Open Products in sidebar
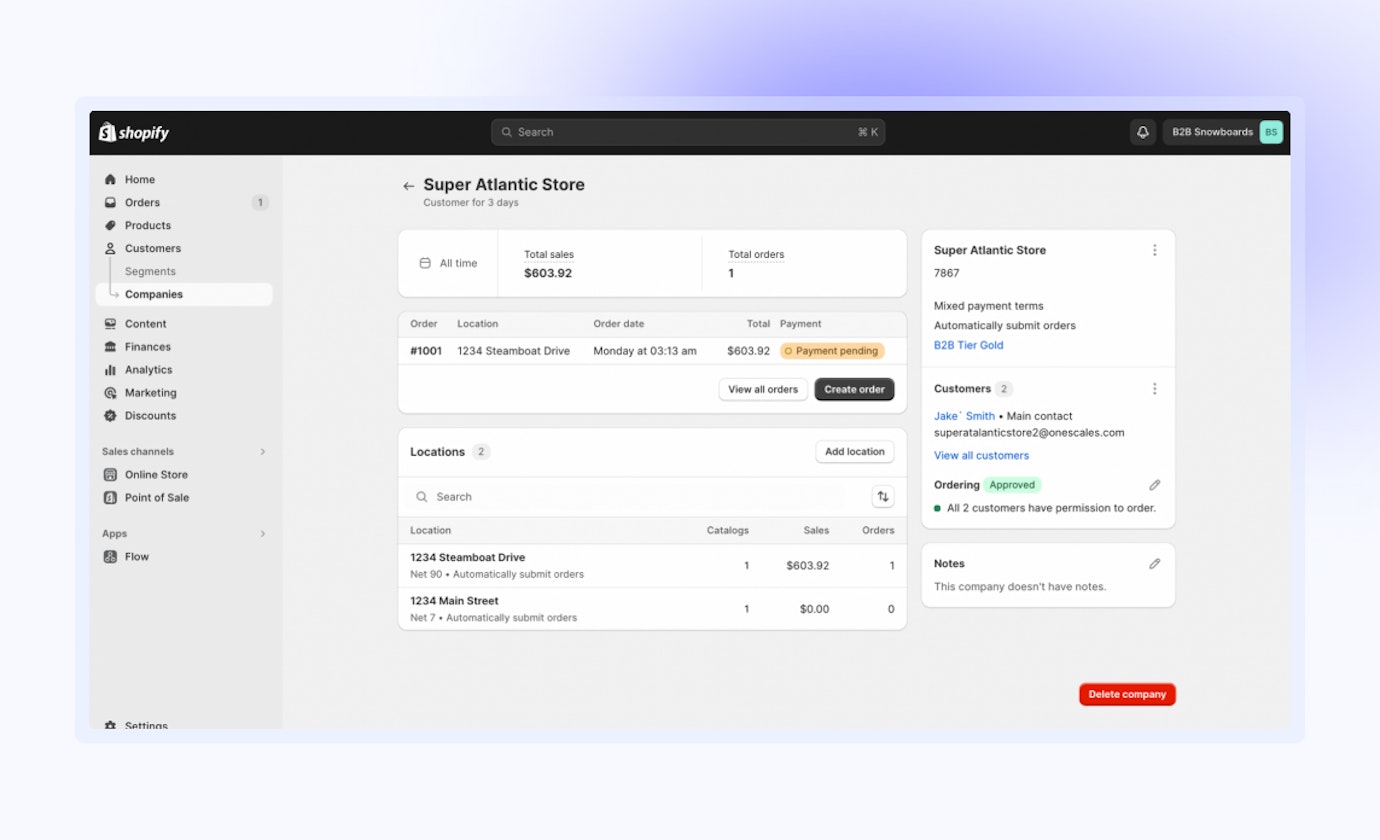This screenshot has height=840, width=1380. [x=148, y=226]
